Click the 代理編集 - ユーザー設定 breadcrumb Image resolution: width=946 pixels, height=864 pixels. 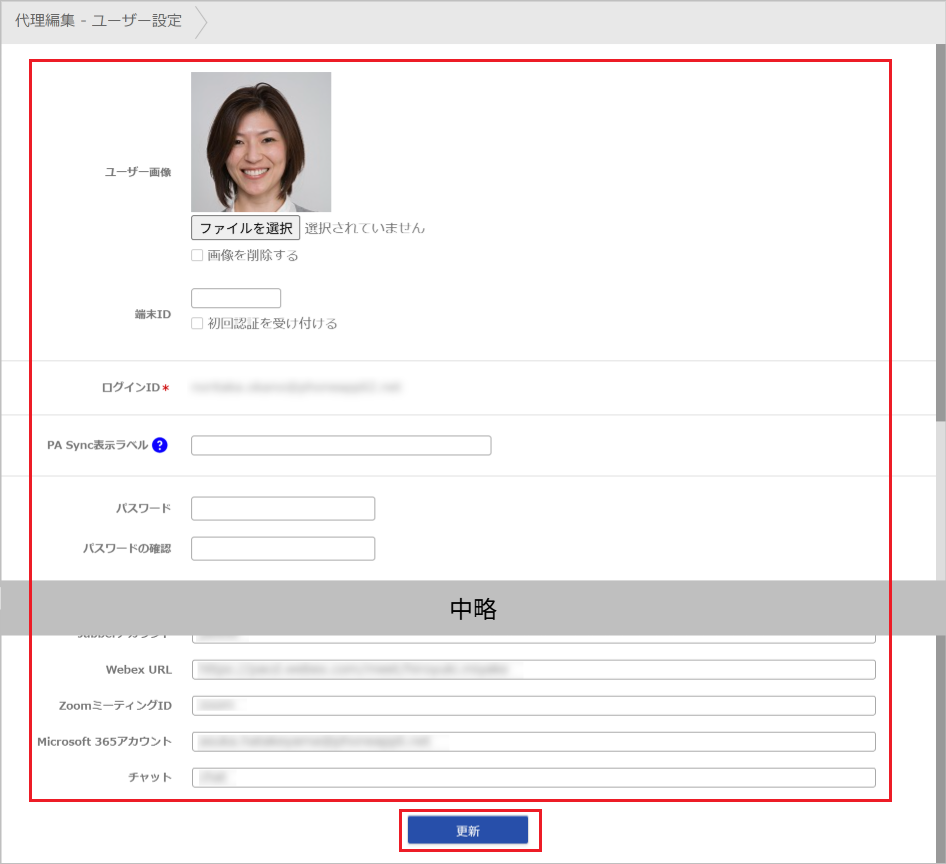(98, 21)
